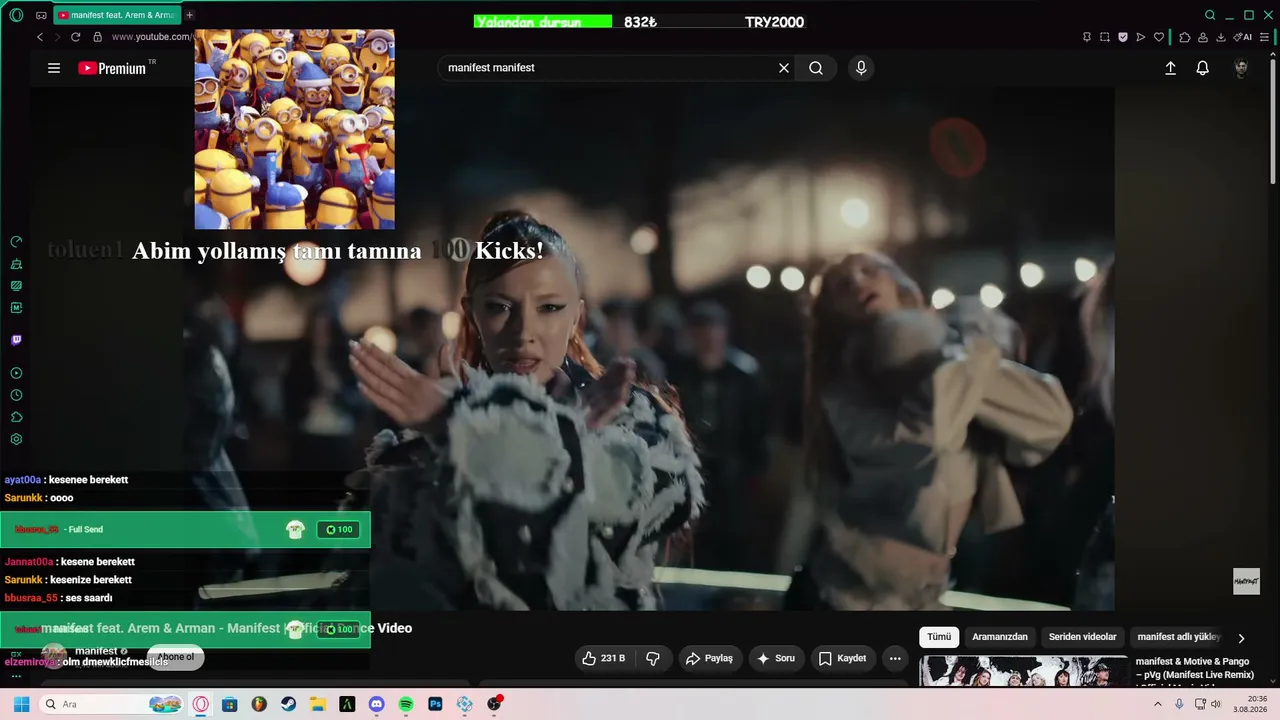Open taskbar volume speaker control
Viewport: 1280px width, 720px height.
[1216, 704]
